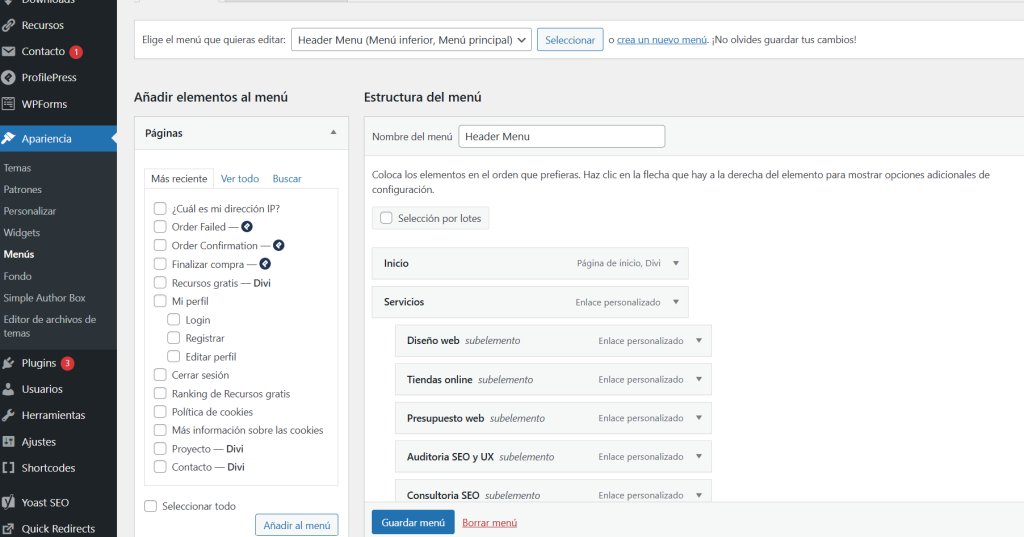Screen dimensions: 1024x537
Task: Check Más información sobre las cookies
Action: (160, 430)
